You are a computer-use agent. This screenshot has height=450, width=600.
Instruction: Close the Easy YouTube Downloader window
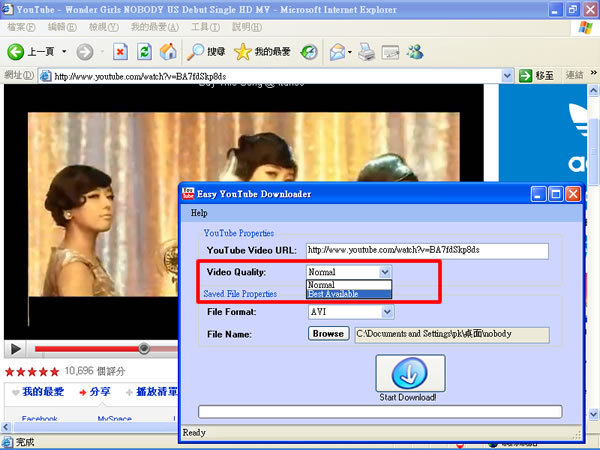coord(573,194)
